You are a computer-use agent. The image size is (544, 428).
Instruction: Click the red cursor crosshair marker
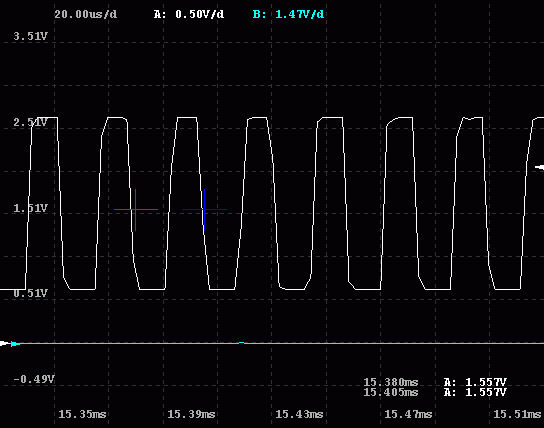(x=136, y=209)
